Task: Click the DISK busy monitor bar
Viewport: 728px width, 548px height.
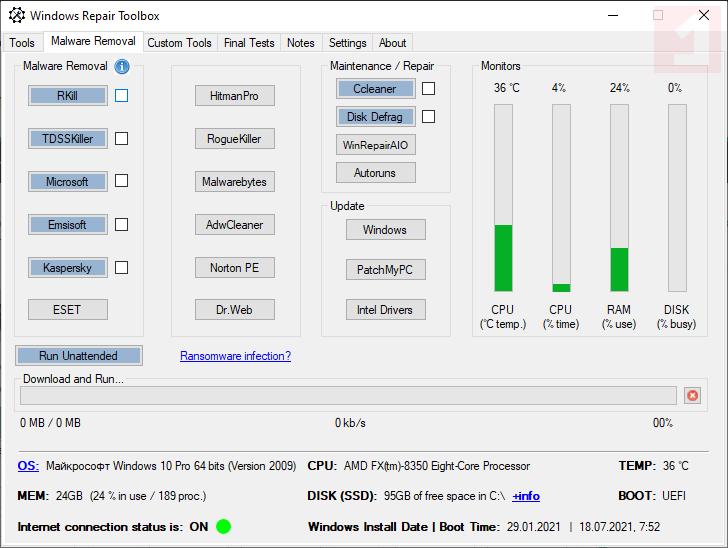Action: (677, 198)
